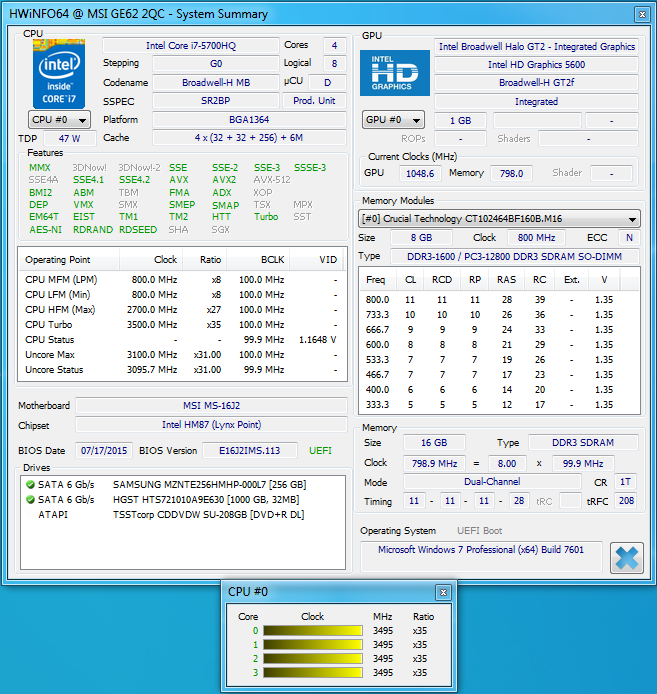
Task: Click the green UEFI label
Action: (320, 451)
